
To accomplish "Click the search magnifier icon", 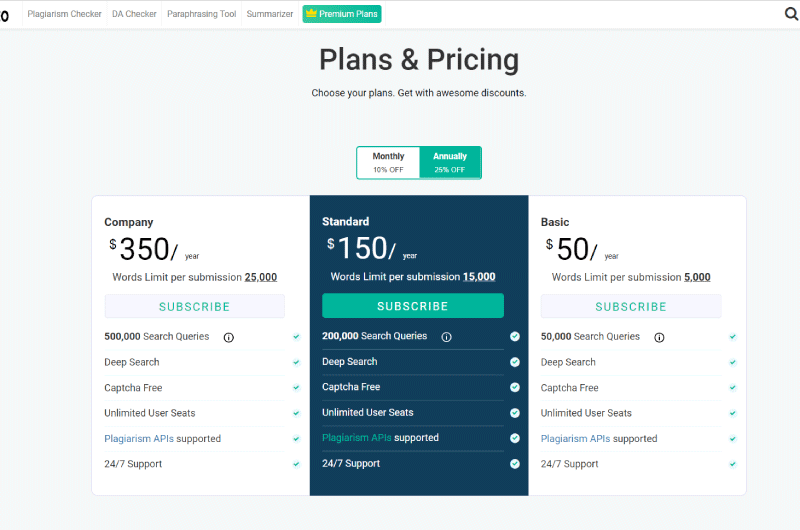I will coord(791,14).
